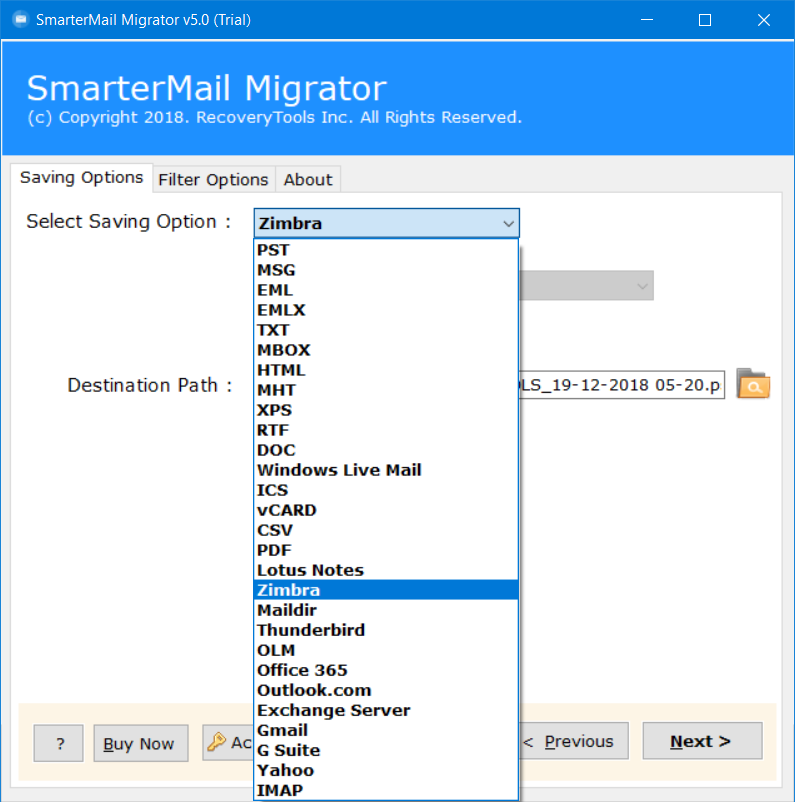Select Windows Live Mail option

(386, 470)
